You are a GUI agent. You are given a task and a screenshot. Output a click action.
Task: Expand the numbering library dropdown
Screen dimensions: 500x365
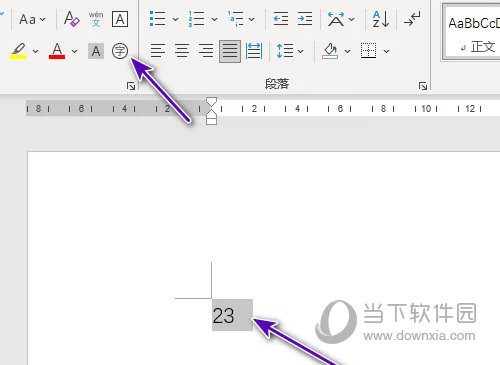pos(214,19)
